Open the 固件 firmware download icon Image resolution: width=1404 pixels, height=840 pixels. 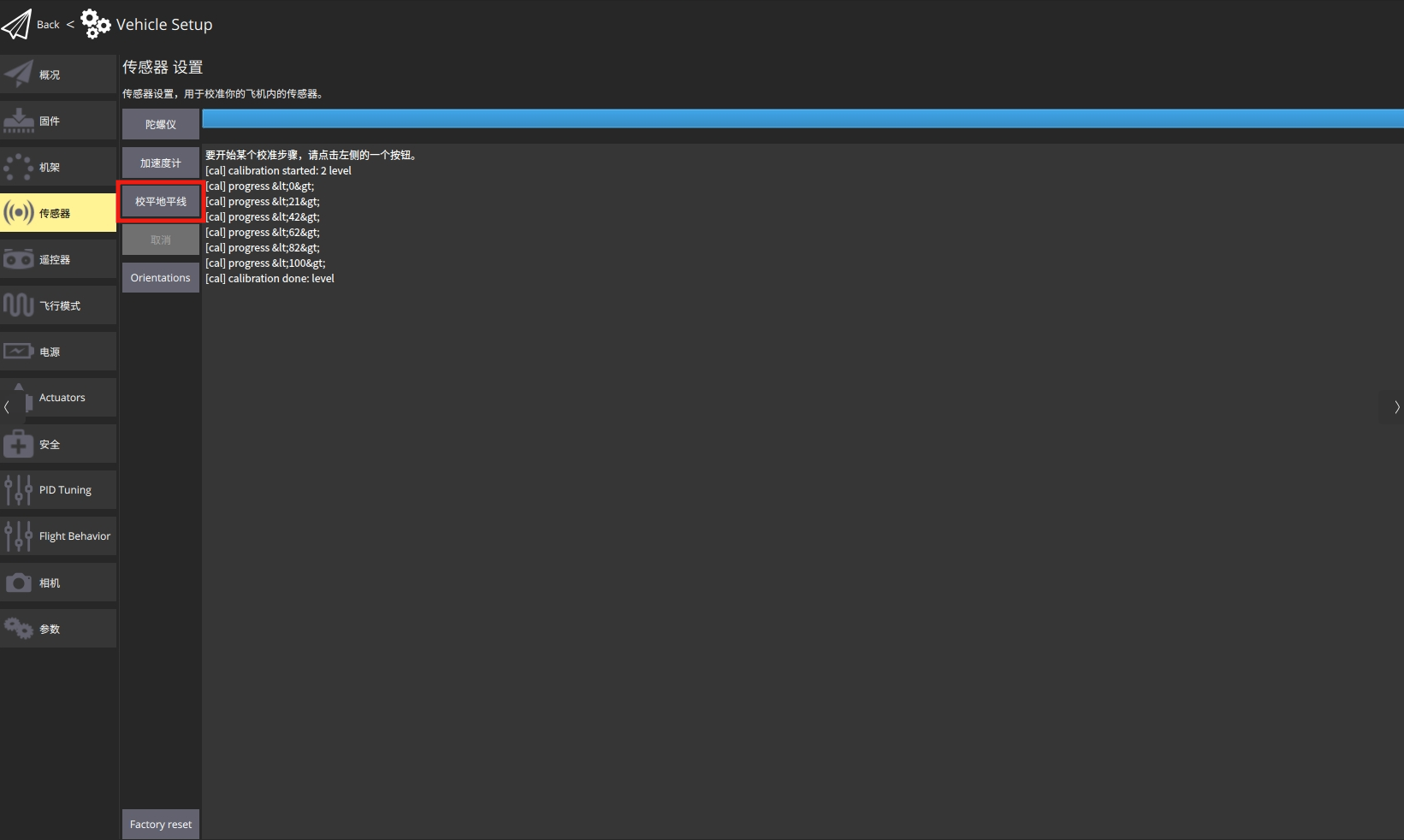[x=19, y=121]
